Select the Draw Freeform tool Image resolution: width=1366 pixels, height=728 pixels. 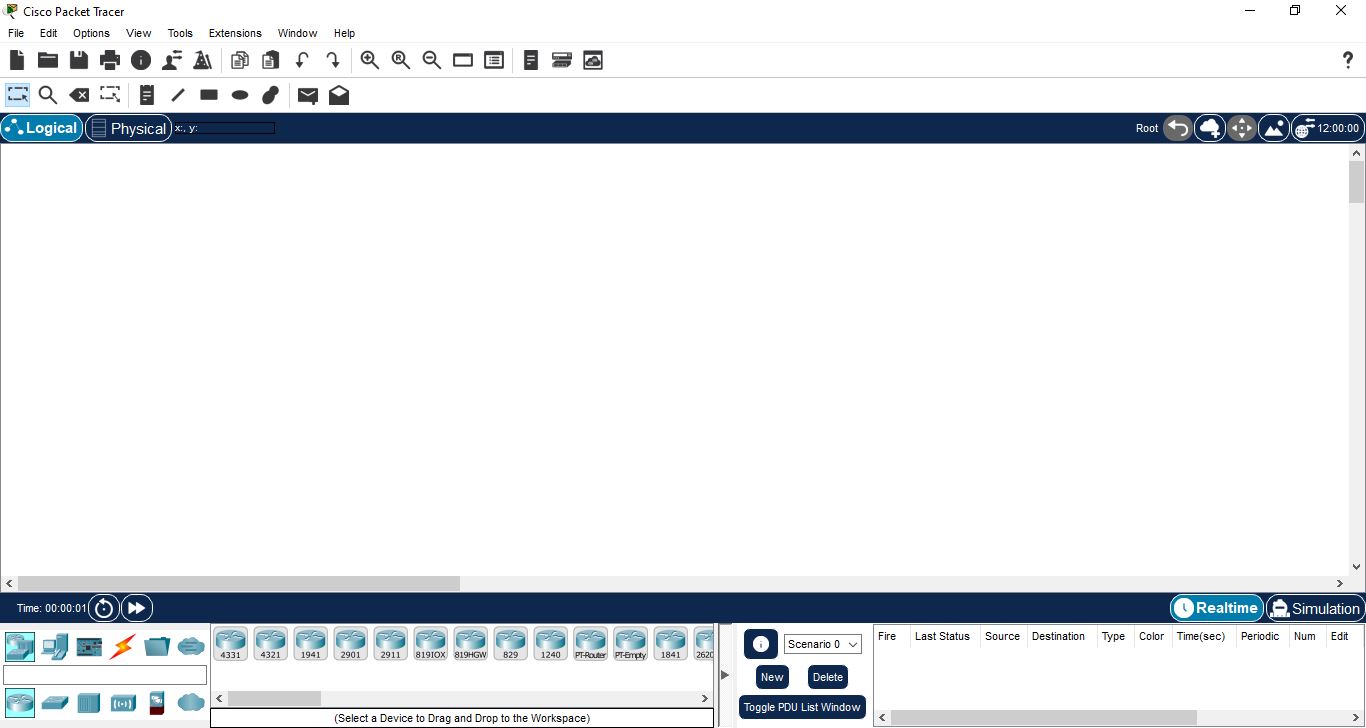[270, 95]
